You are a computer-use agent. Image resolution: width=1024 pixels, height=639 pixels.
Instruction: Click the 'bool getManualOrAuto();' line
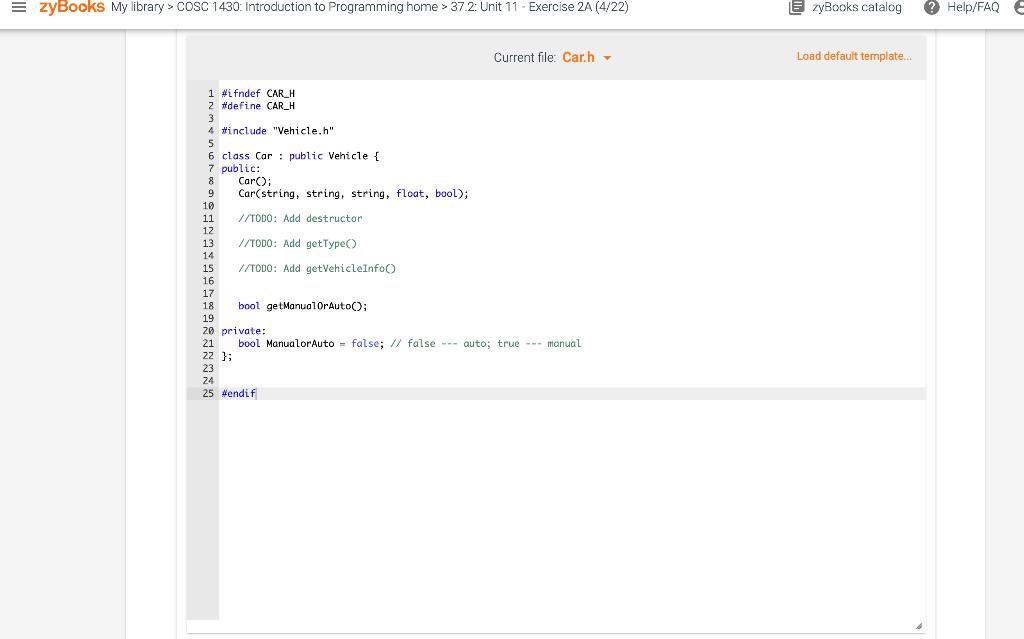click(302, 306)
